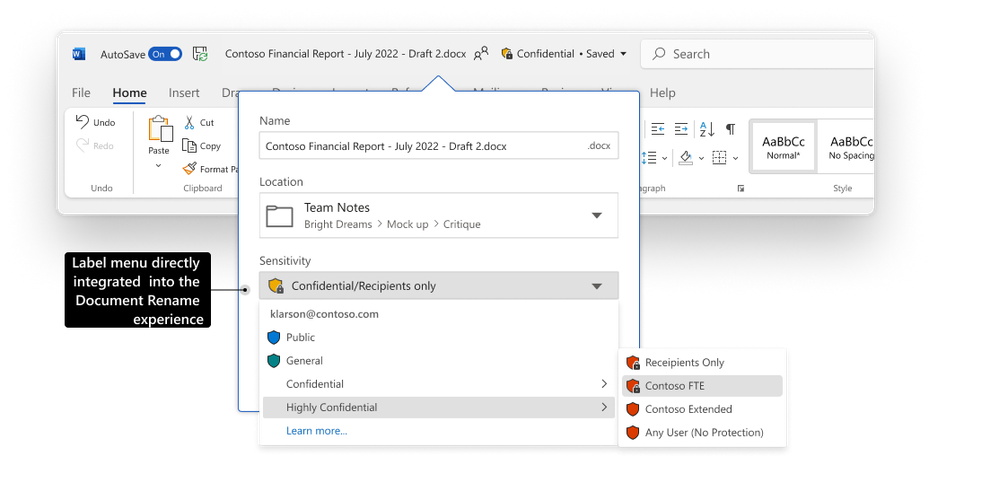Image resolution: width=999 pixels, height=483 pixels.
Task: Switch to the Home tab
Action: click(129, 93)
